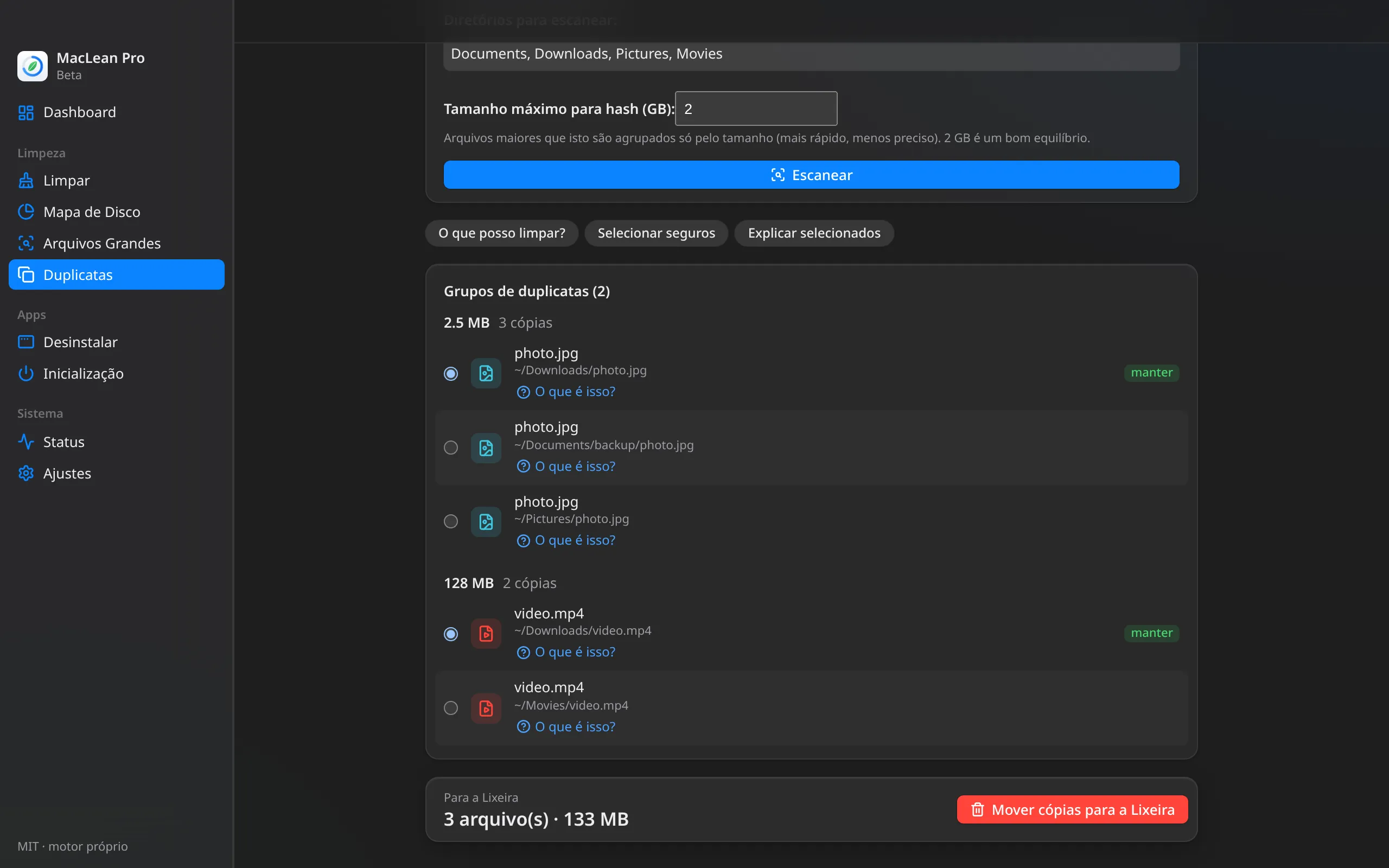1389x868 pixels.
Task: Start scan with the Escanear button
Action: (x=812, y=175)
